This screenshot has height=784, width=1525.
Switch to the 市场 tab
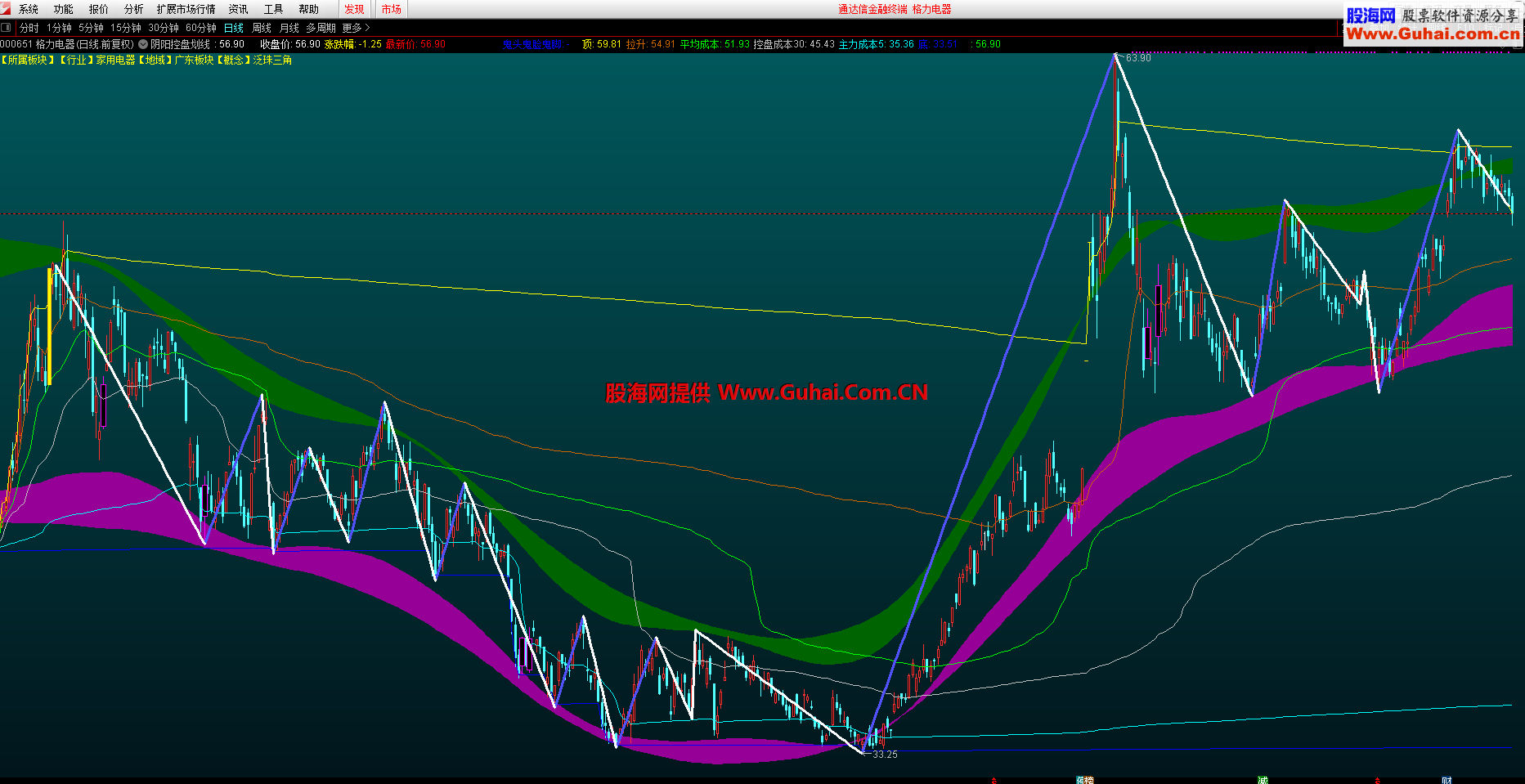(392, 9)
